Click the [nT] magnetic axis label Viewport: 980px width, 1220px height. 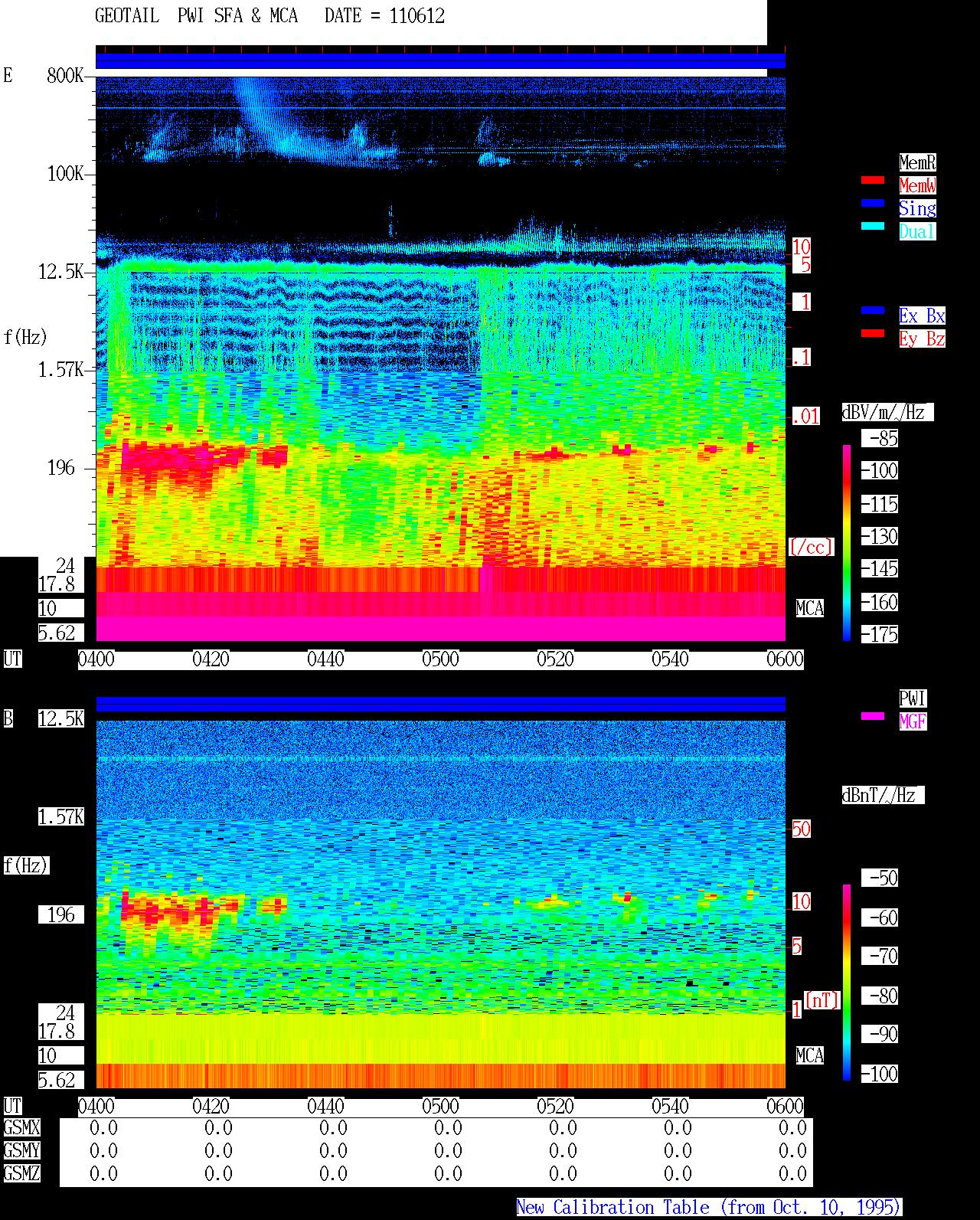pos(822,1000)
